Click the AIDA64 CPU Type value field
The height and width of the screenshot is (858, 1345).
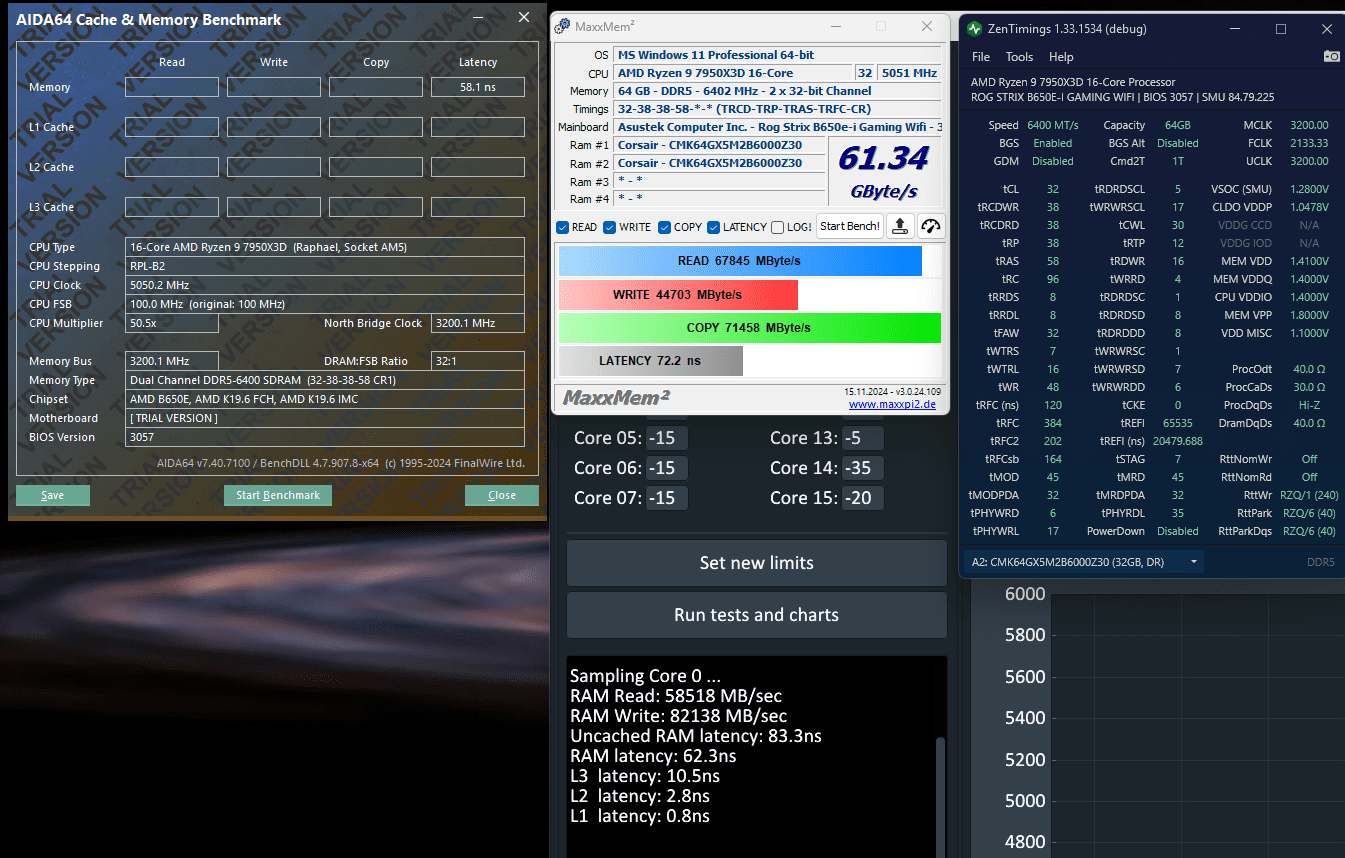tap(325, 247)
